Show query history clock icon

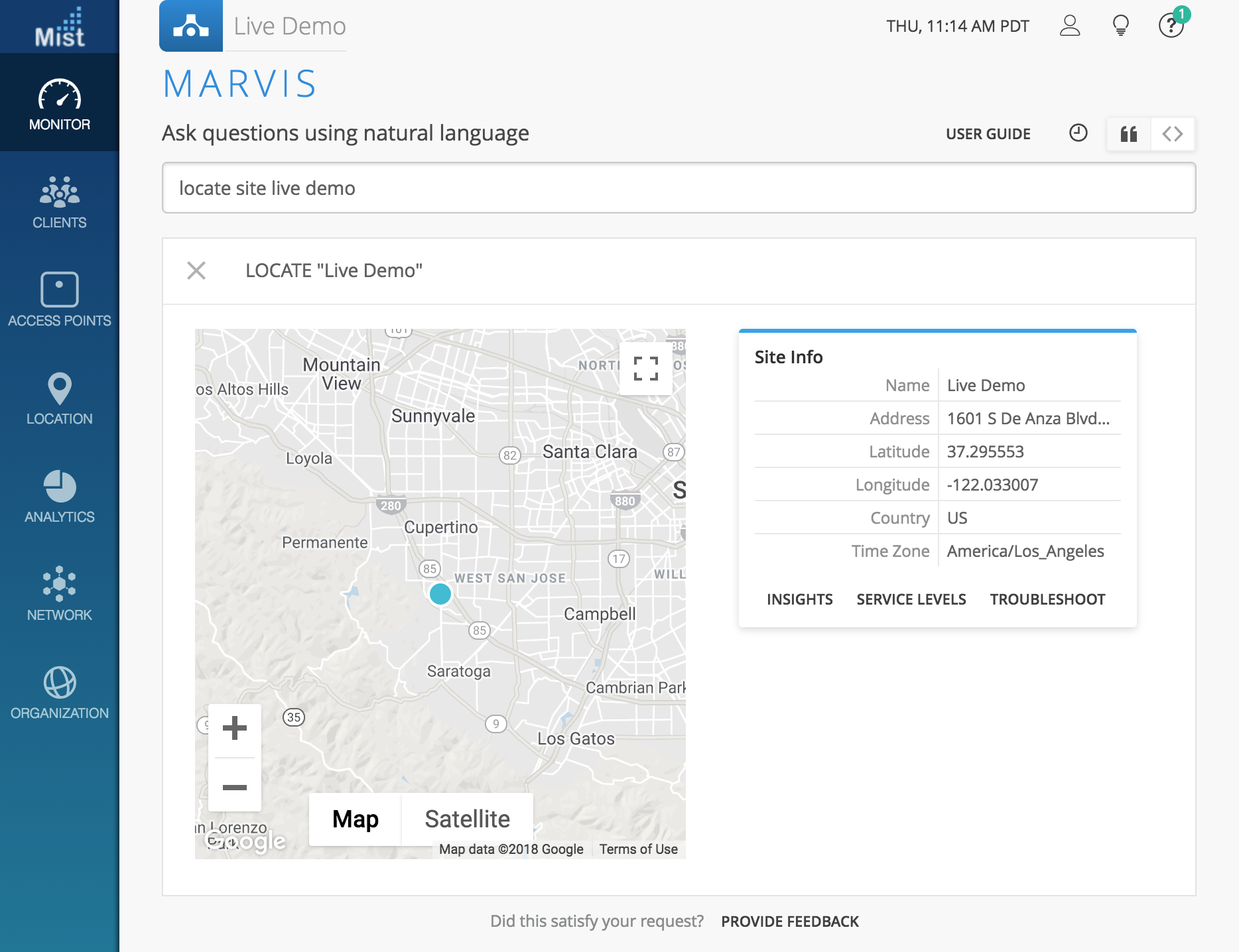click(1078, 133)
